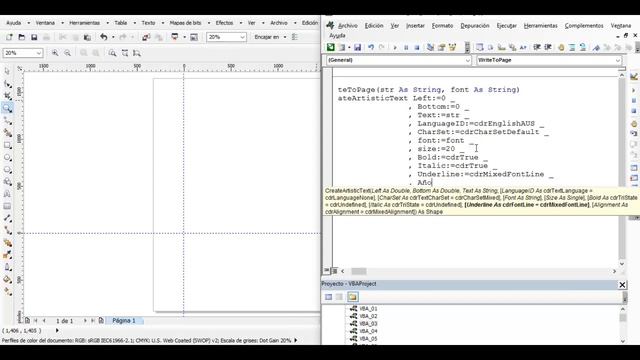Select the Polygon tool in CorelDRAW toolbox
The height and width of the screenshot is (360, 640).
point(7,169)
